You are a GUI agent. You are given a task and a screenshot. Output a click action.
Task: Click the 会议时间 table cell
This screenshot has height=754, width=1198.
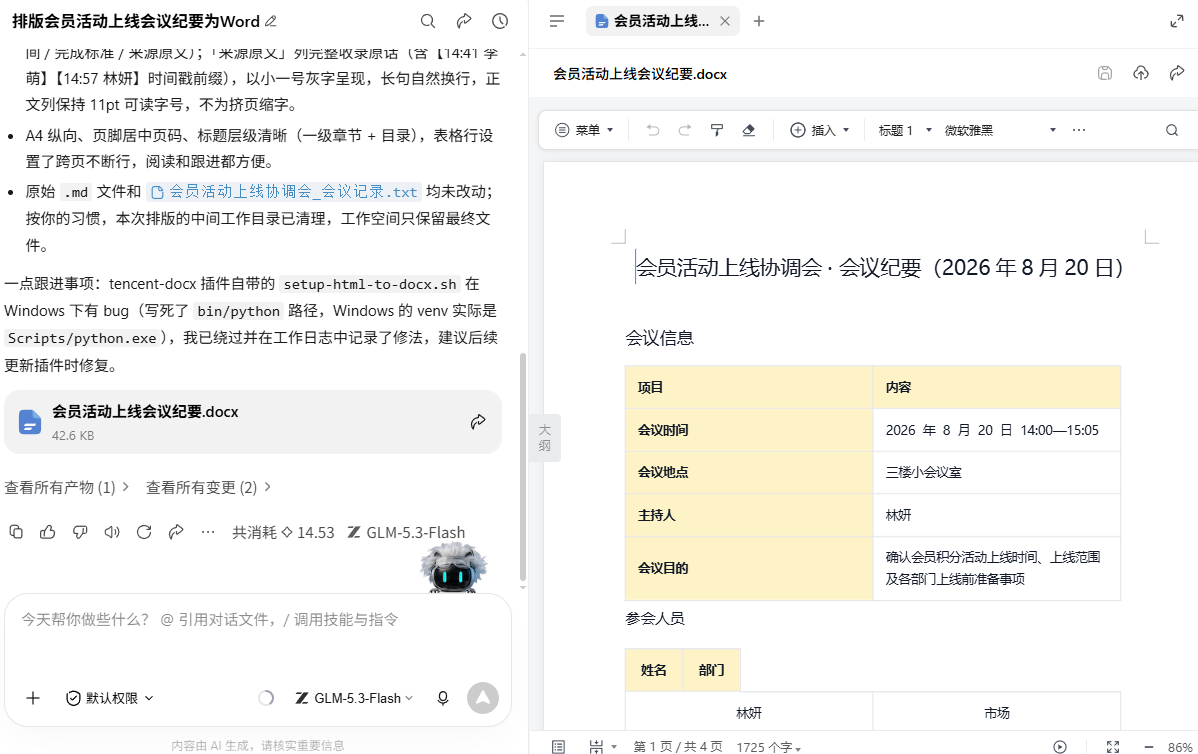click(749, 429)
